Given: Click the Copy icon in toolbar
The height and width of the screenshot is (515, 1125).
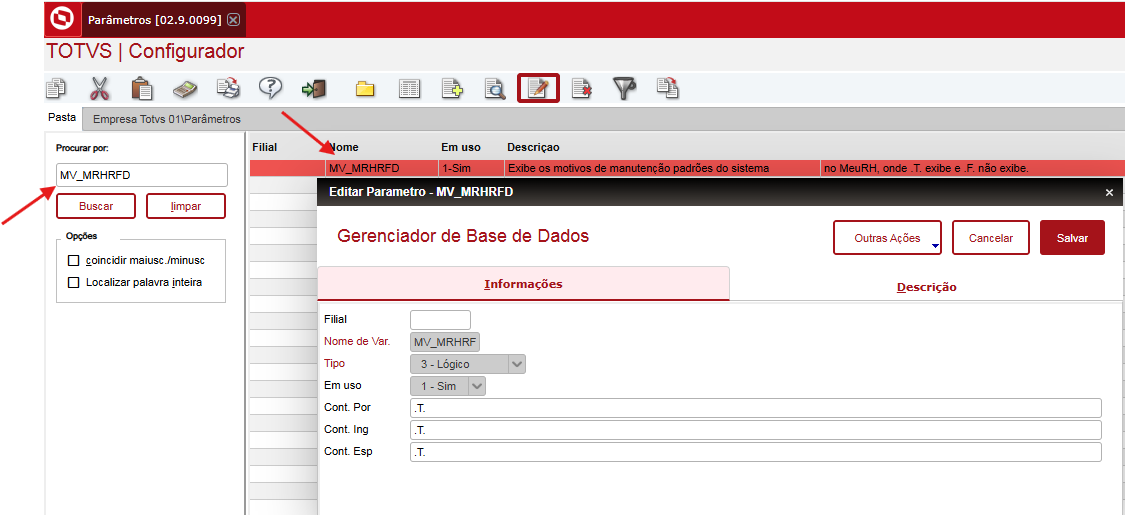Looking at the screenshot, I should pos(56,89).
